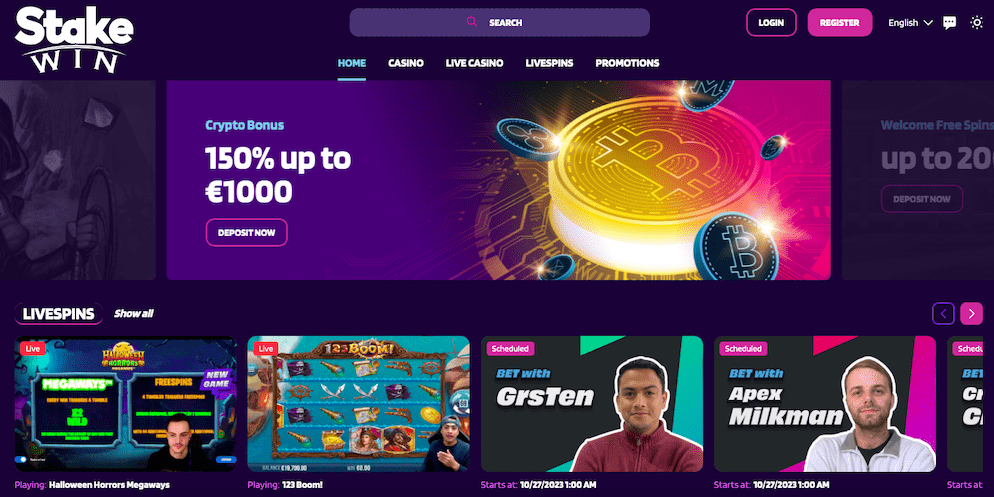Viewport: 994px width, 497px height.
Task: Click the Live badge on Halloween Horrors stream
Action: (32, 349)
